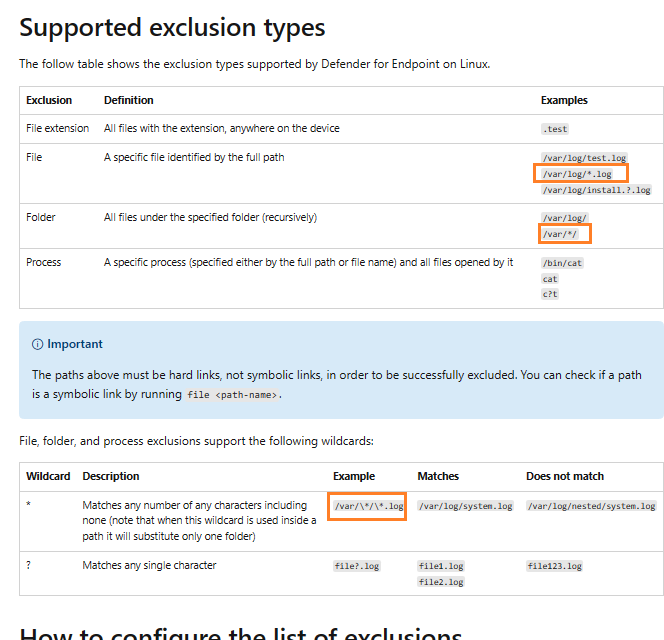Image resolution: width=664 pixels, height=640 pixels.
Task: Click the '/var/log/' folder example
Action: [x=564, y=218]
